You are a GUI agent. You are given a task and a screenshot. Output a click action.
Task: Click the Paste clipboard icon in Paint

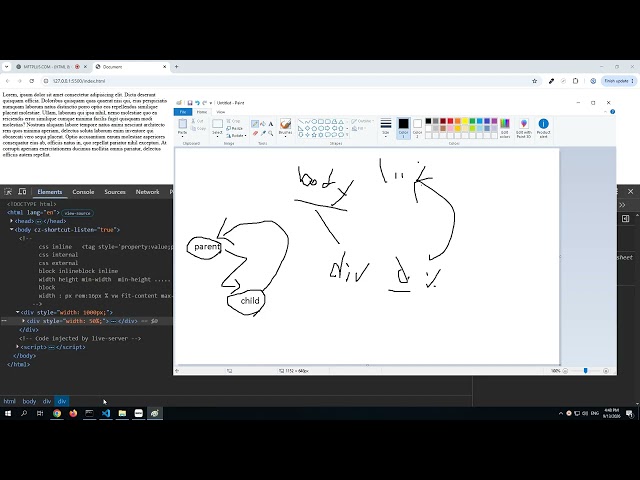pyautogui.click(x=182, y=124)
